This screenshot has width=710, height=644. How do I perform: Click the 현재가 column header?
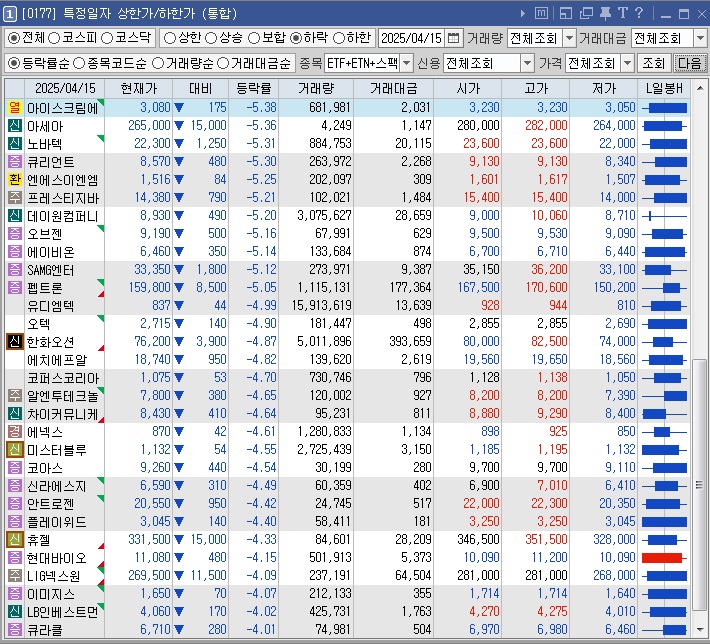(x=139, y=88)
